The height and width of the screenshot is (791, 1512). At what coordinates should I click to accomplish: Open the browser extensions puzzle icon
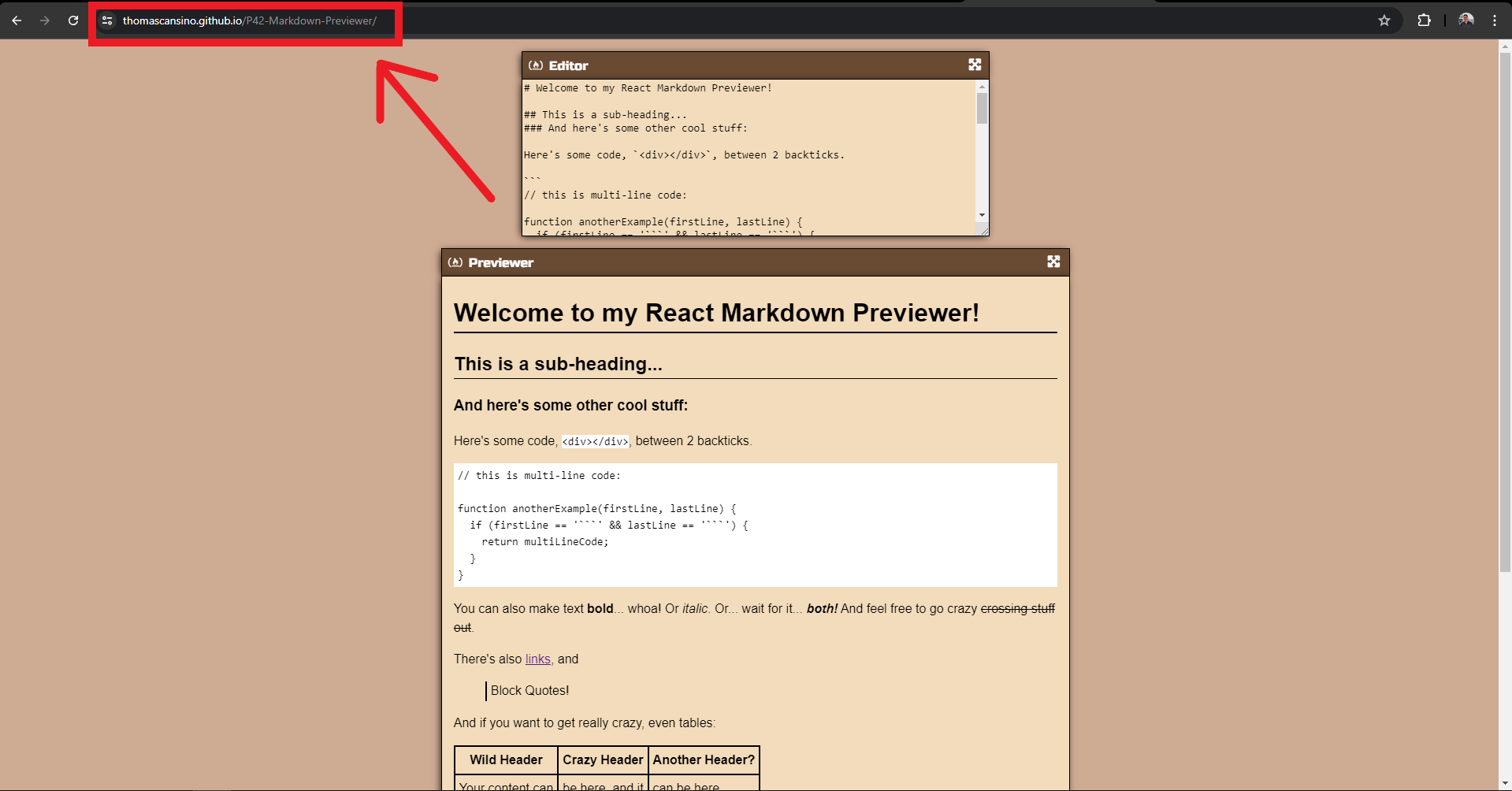click(1424, 20)
